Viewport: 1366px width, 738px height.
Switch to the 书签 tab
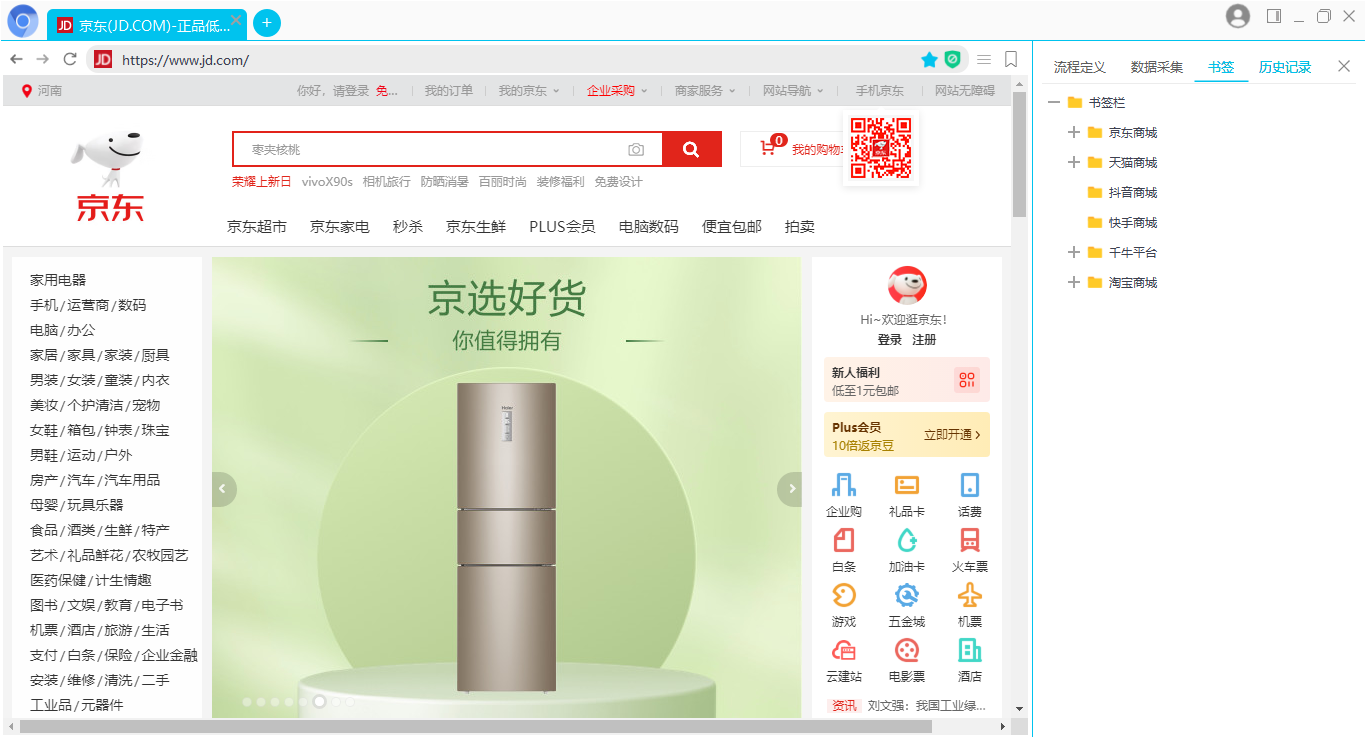pos(1221,67)
